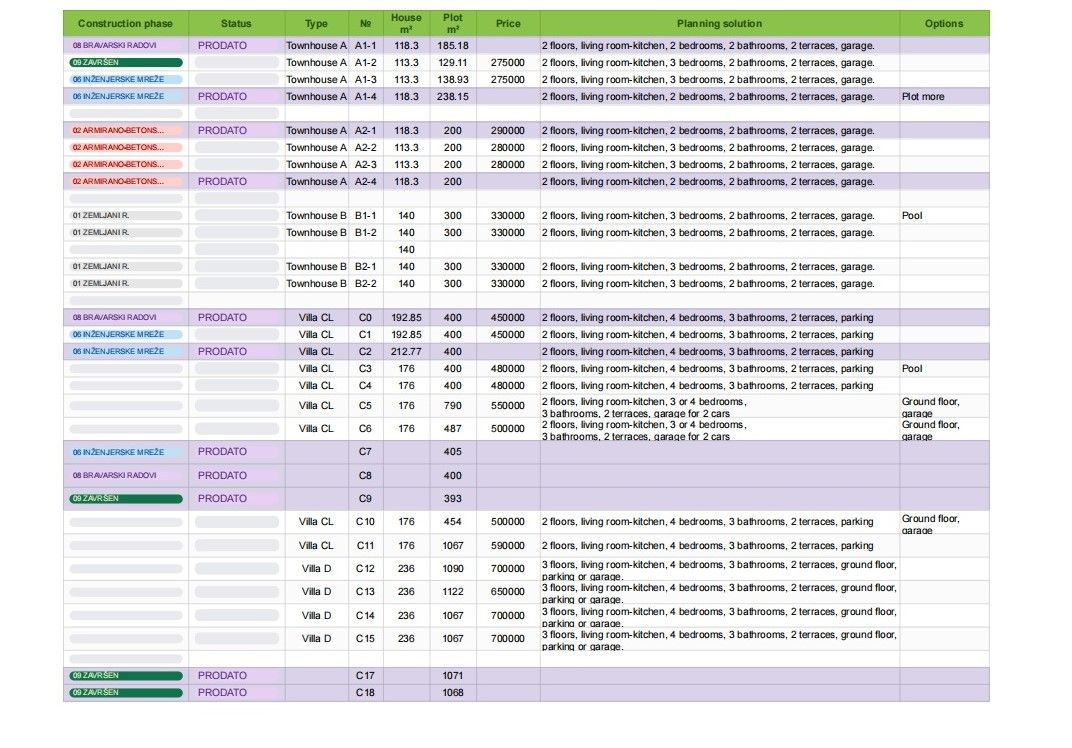Click price 590000 for C11

508,546
